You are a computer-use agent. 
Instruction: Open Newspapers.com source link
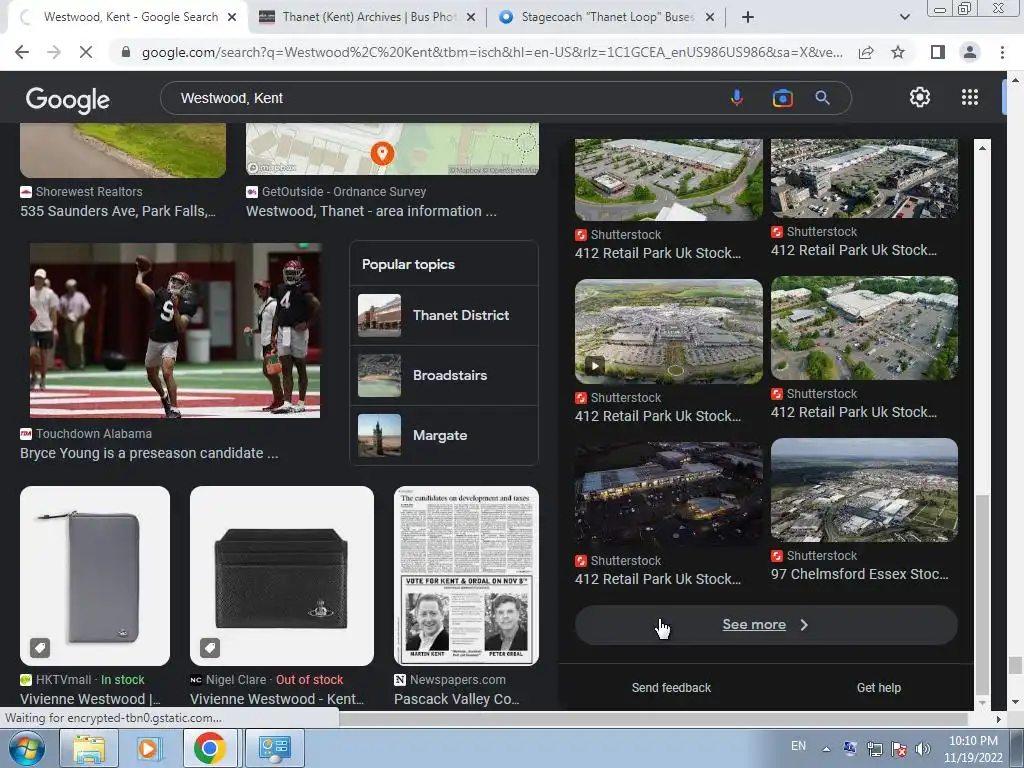tap(458, 680)
